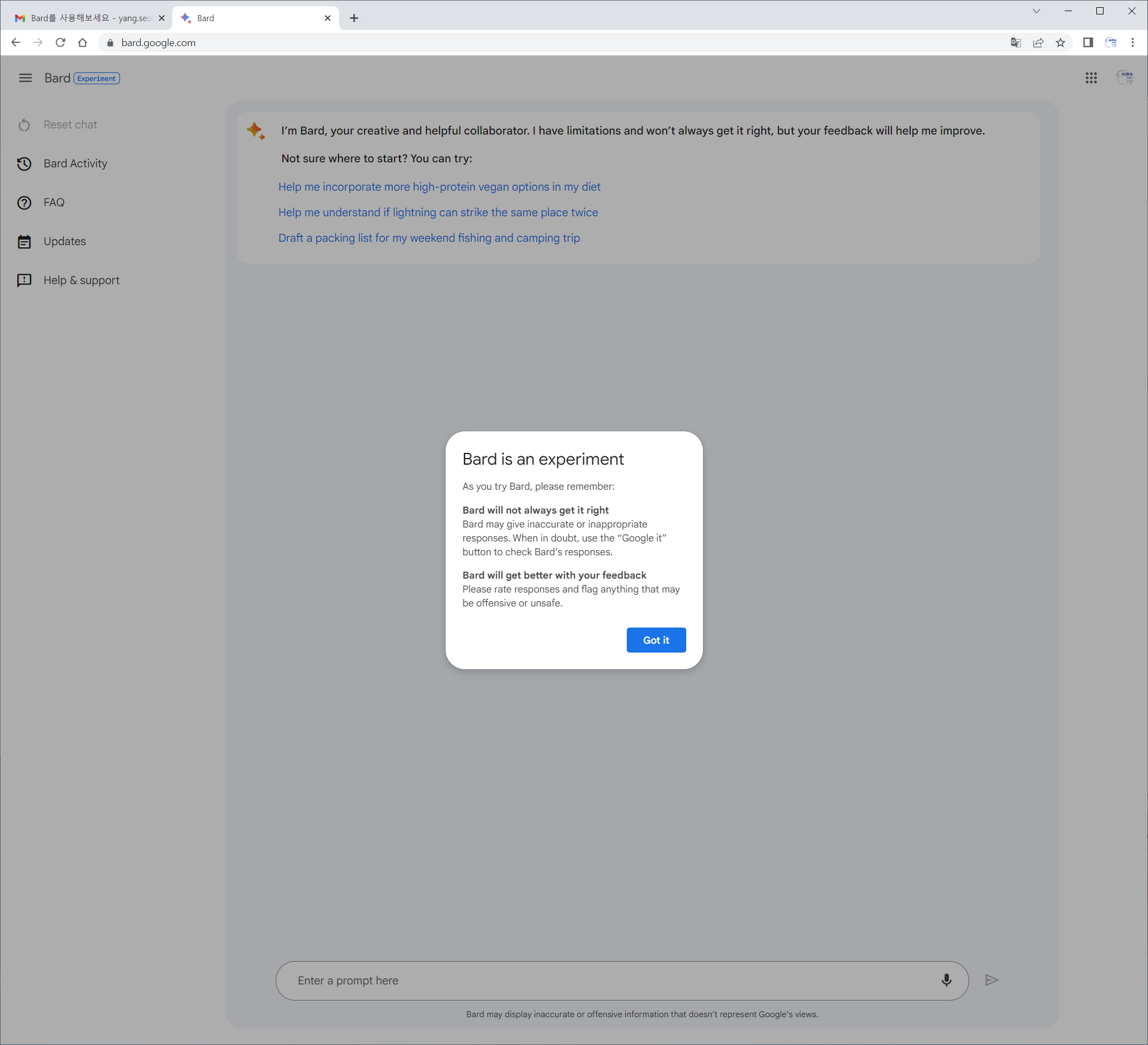Click the Translate this page icon
Screen dimensions: 1148x1045
[x=1016, y=42]
